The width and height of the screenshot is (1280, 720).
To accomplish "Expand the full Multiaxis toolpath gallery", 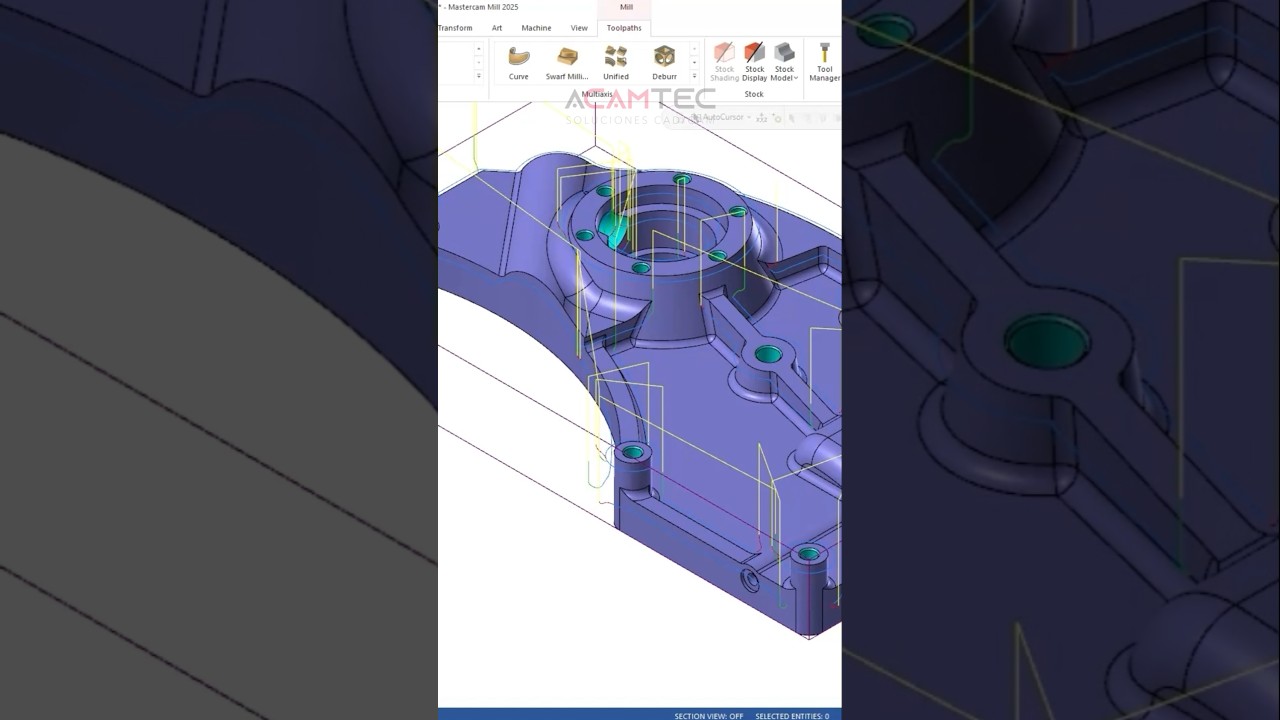I will (x=694, y=77).
